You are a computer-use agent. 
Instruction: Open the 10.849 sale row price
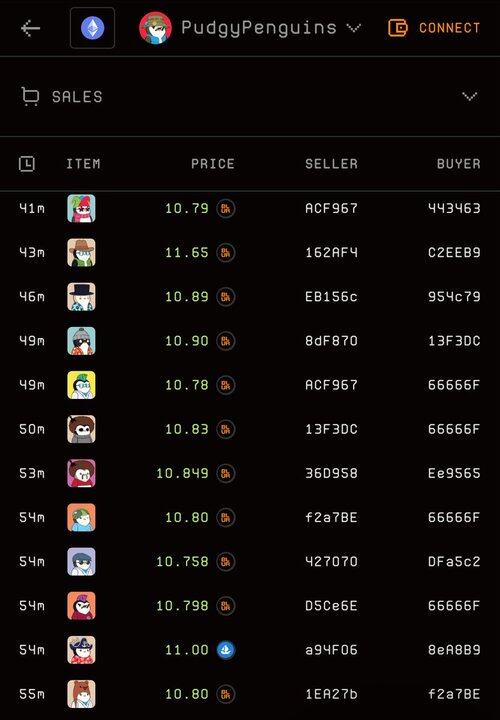pos(182,473)
